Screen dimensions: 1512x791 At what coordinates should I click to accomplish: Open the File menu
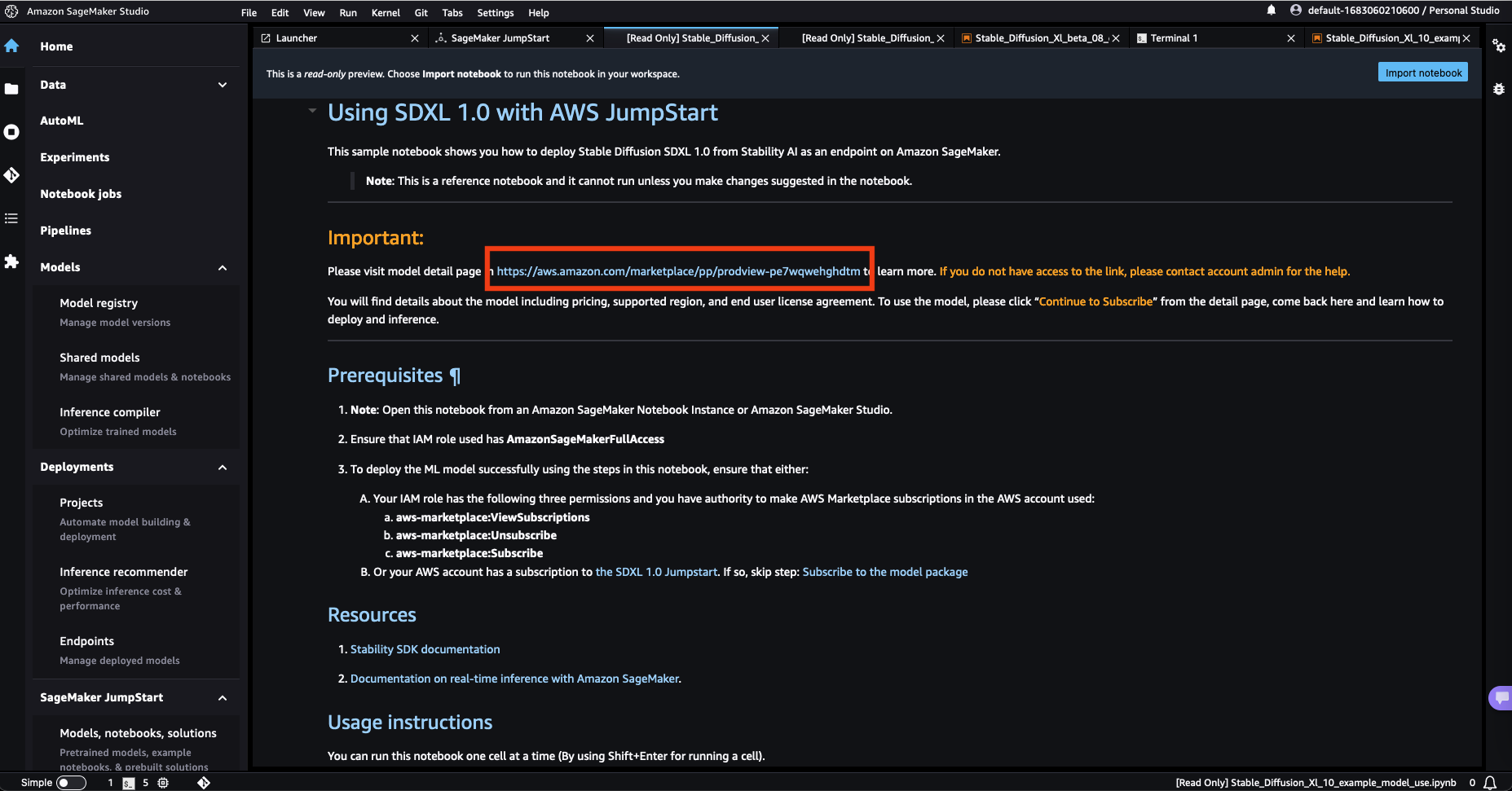pos(249,12)
